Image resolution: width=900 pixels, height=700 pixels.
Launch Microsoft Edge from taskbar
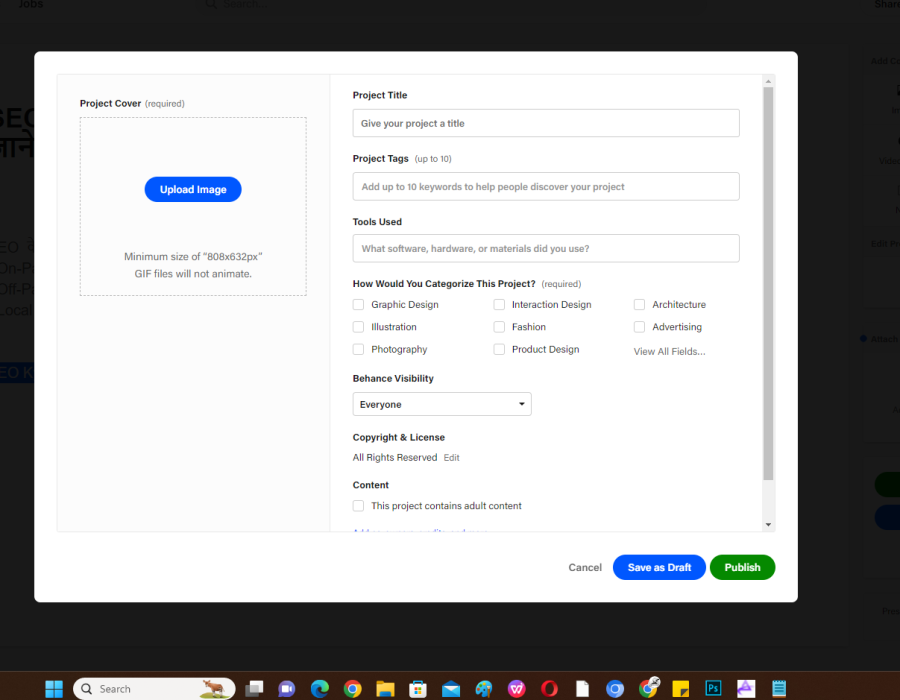click(320, 688)
